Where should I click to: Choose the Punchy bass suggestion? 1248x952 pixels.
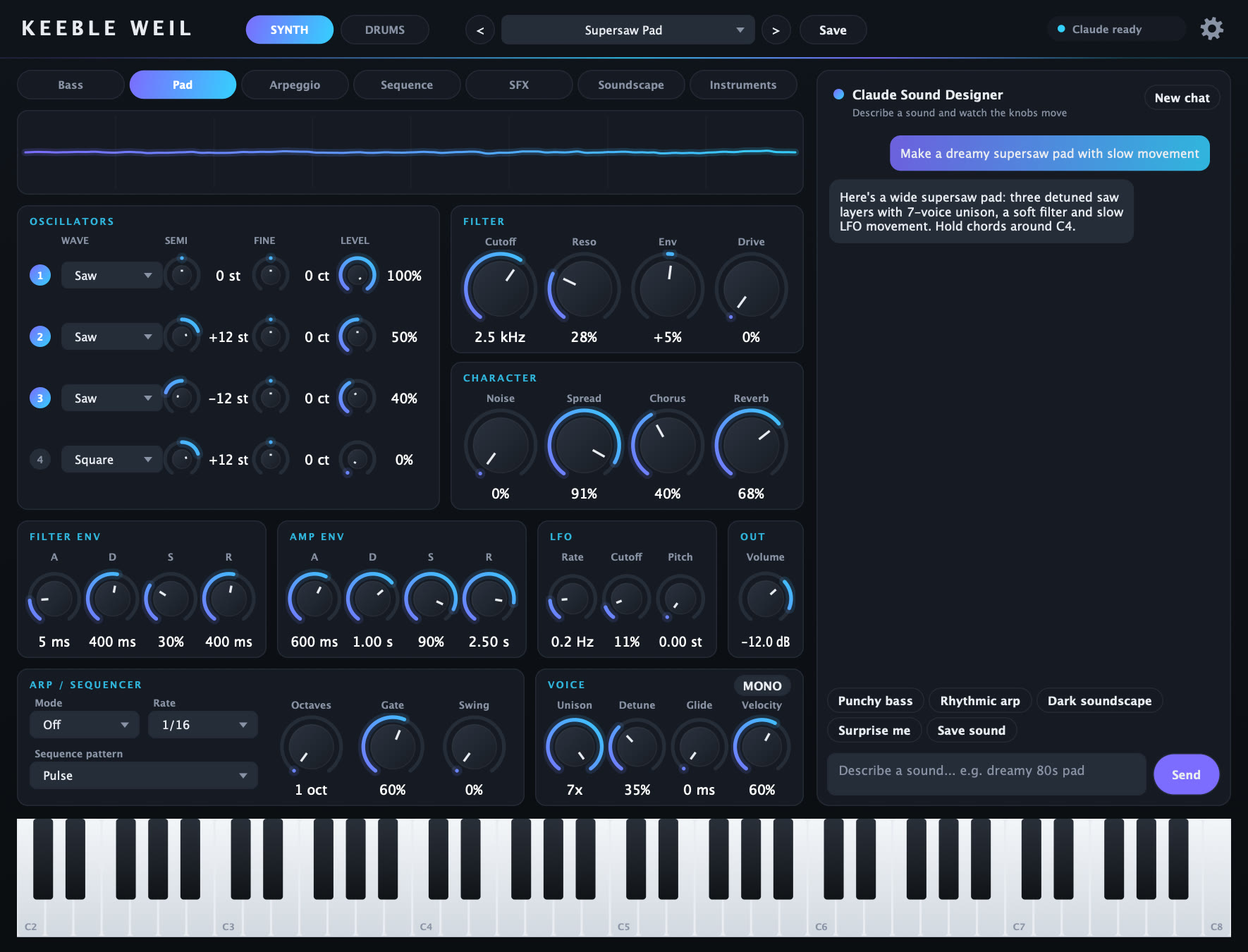click(x=875, y=701)
